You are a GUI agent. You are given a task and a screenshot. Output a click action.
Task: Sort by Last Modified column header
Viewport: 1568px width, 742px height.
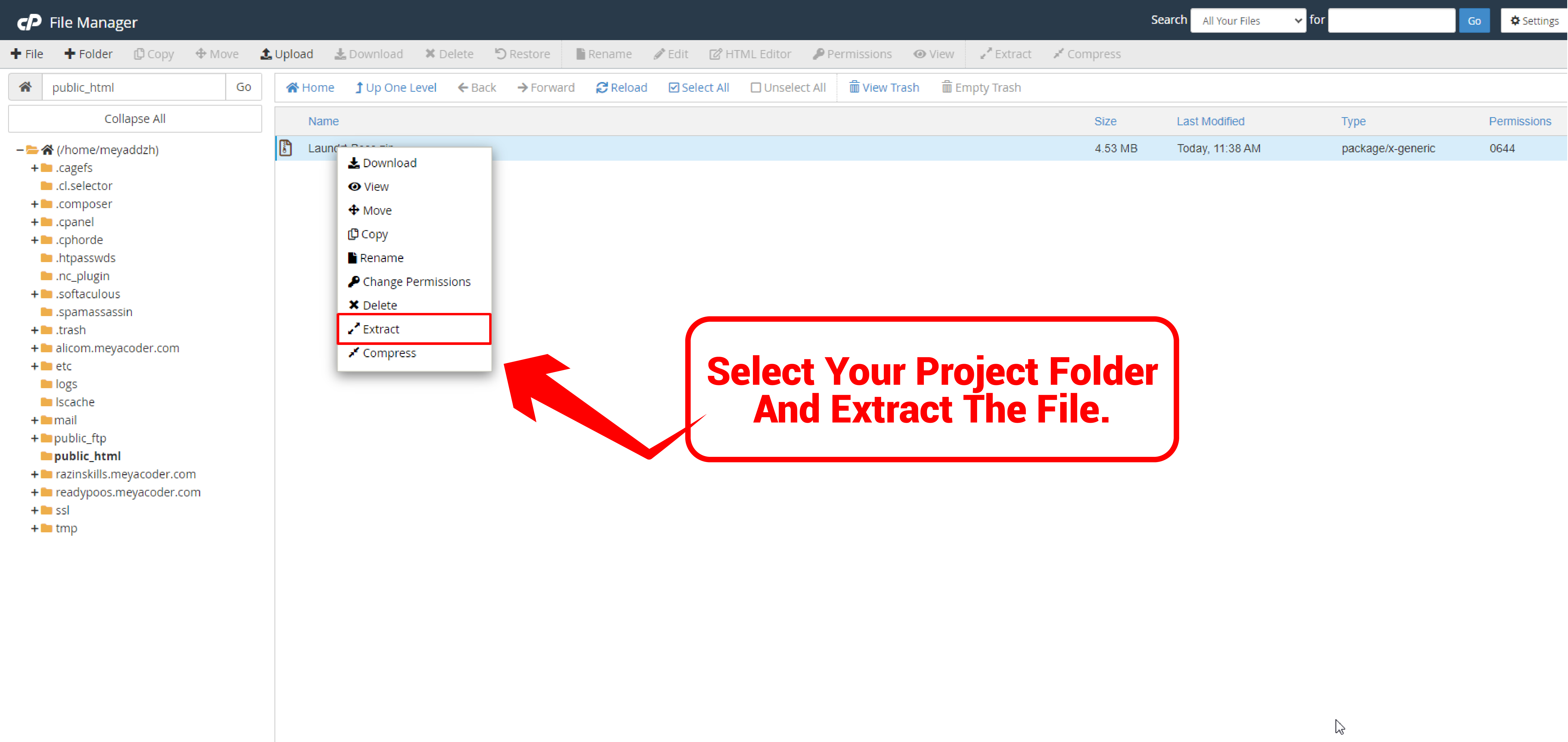1210,121
